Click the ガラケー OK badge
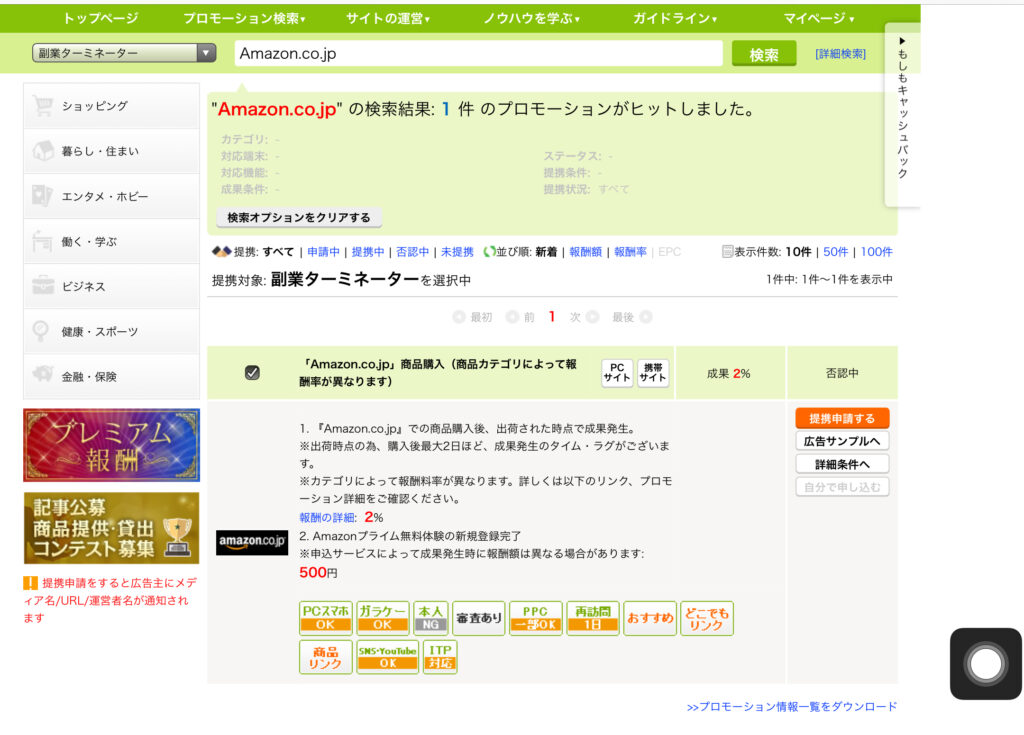 coord(383,618)
